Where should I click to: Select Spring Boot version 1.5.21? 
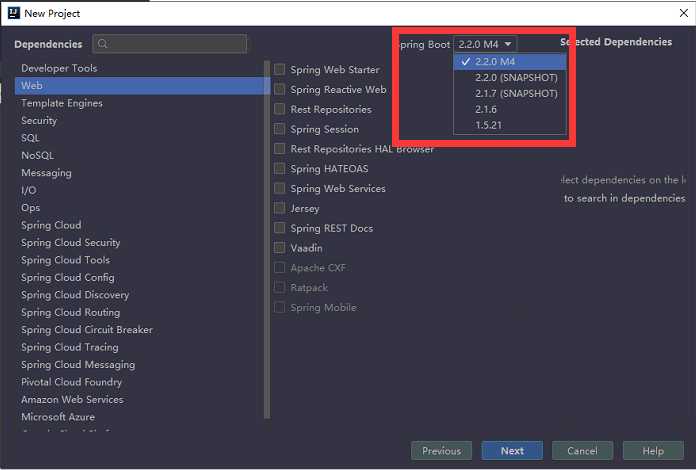click(x=510, y=125)
